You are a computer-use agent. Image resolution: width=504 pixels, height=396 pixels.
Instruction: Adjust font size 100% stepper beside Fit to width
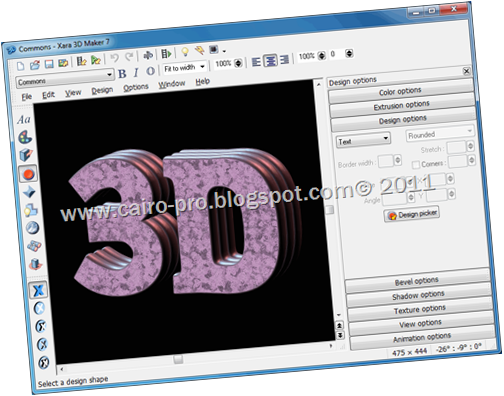point(238,63)
